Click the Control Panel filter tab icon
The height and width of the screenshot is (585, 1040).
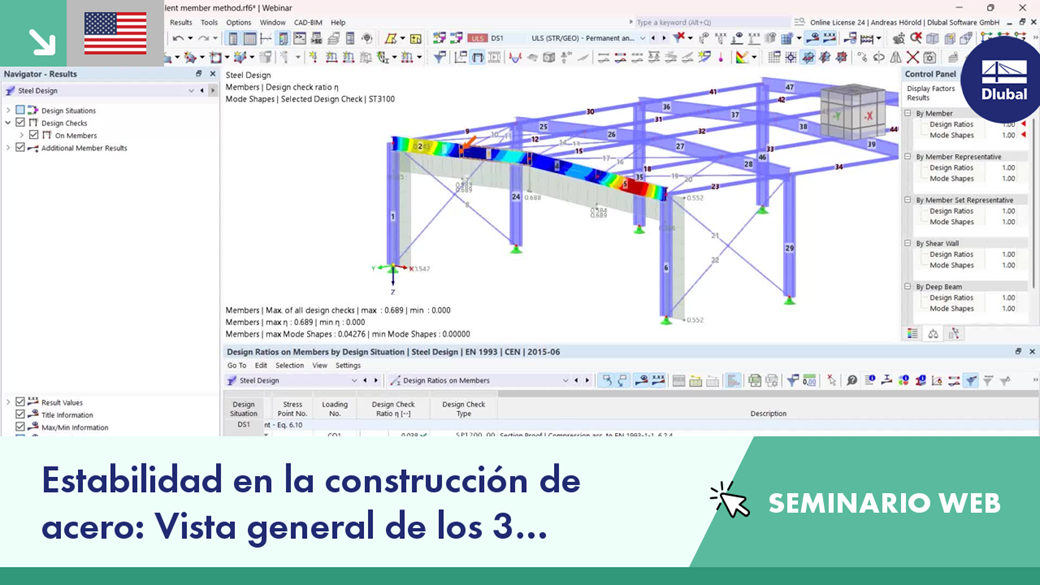pyautogui.click(x=954, y=334)
